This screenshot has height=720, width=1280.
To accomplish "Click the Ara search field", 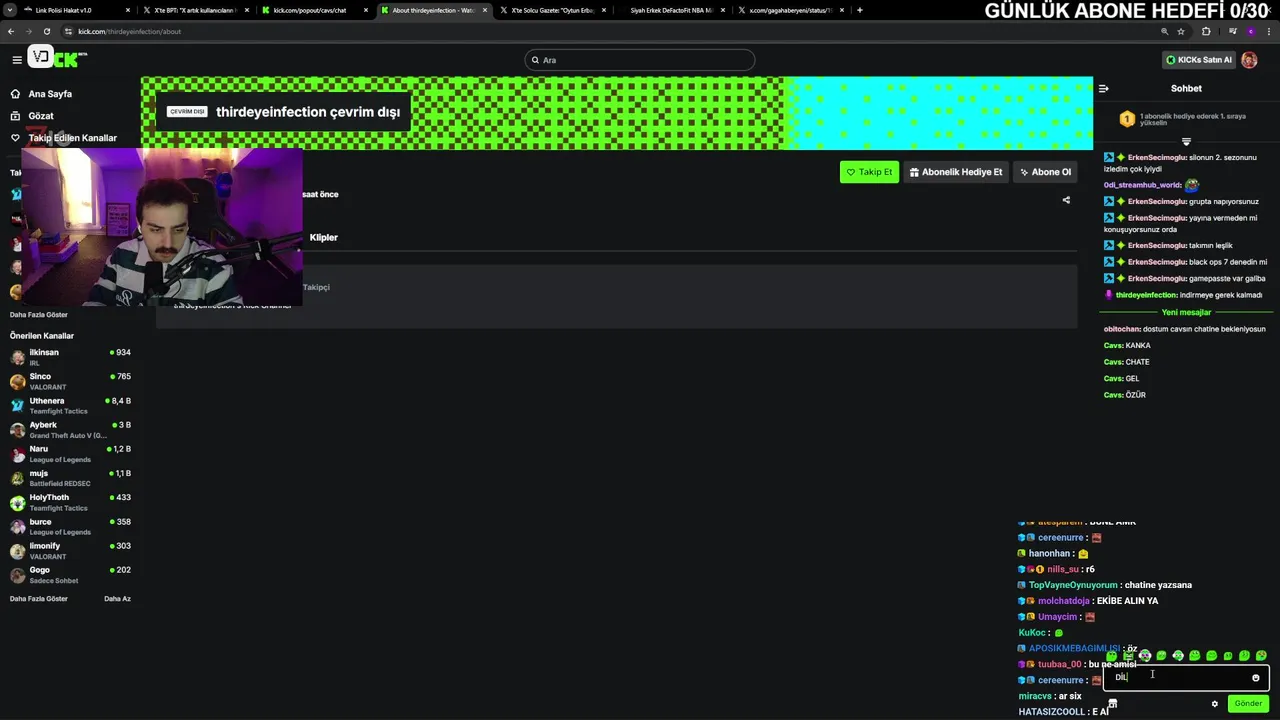I will click(640, 60).
